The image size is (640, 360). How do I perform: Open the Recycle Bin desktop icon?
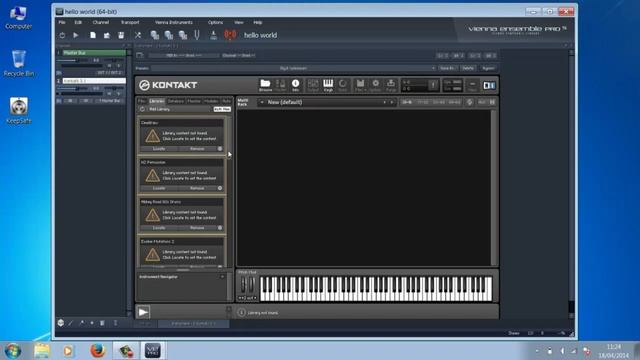pos(18,63)
